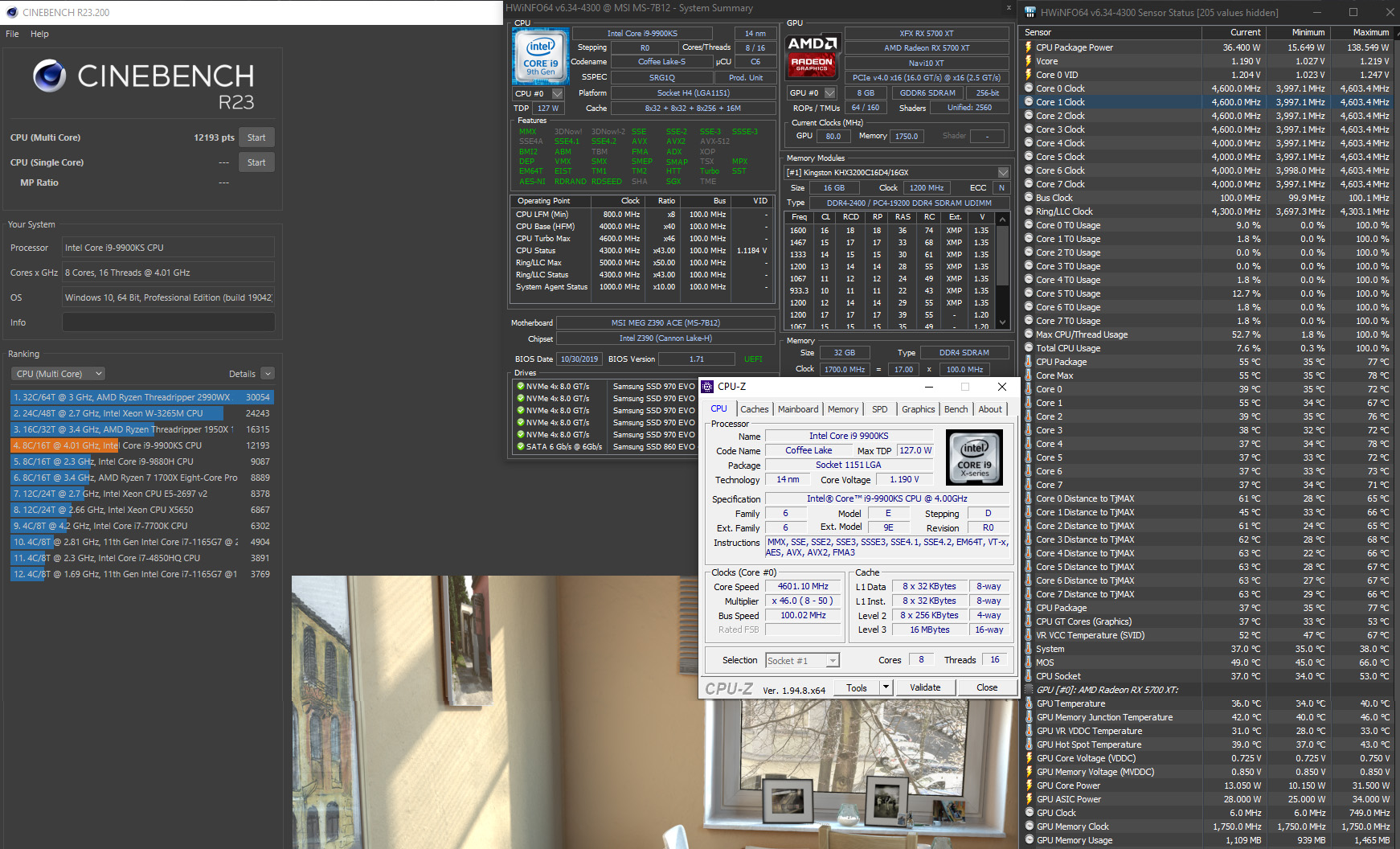This screenshot has height=849, width=1400.
Task: Click the Core i9 X-series badge in CPU-Z
Action: [974, 457]
